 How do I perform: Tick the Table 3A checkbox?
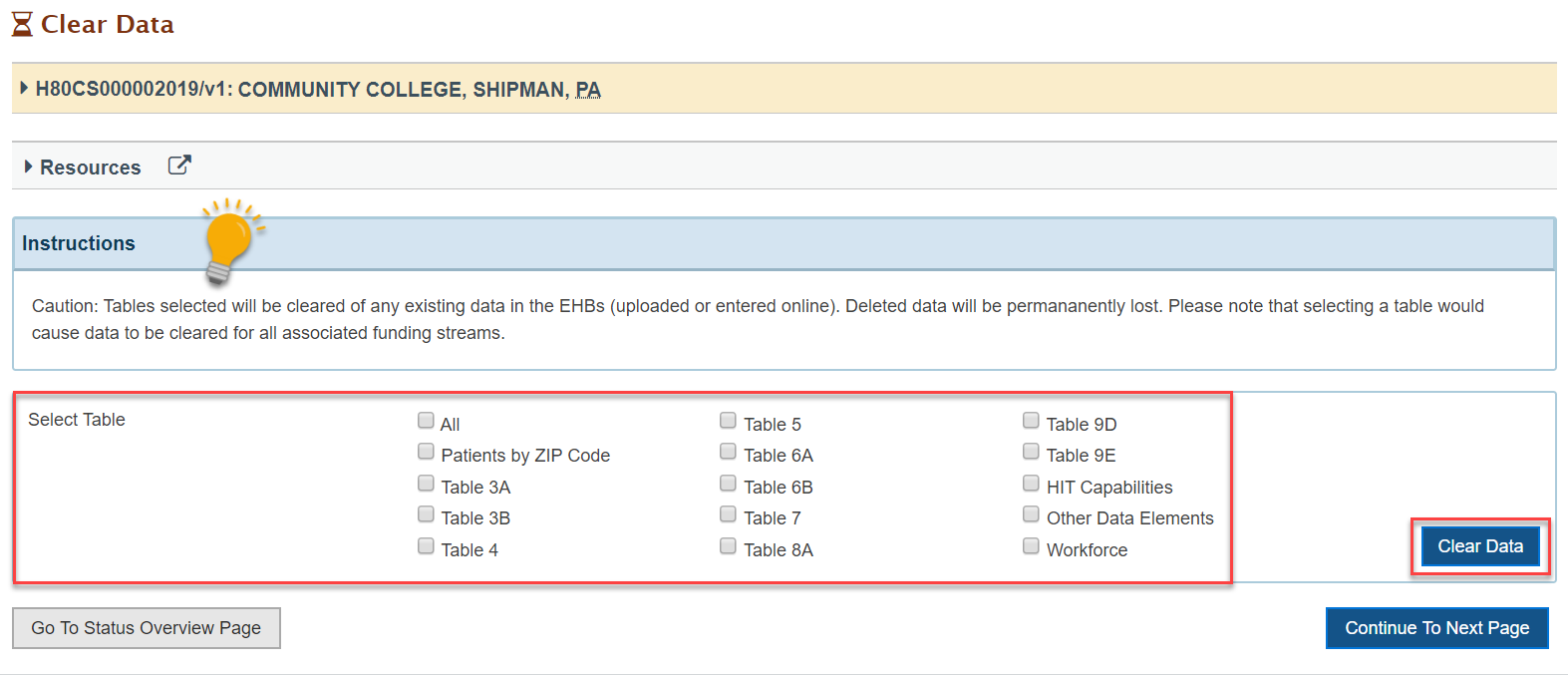click(426, 484)
